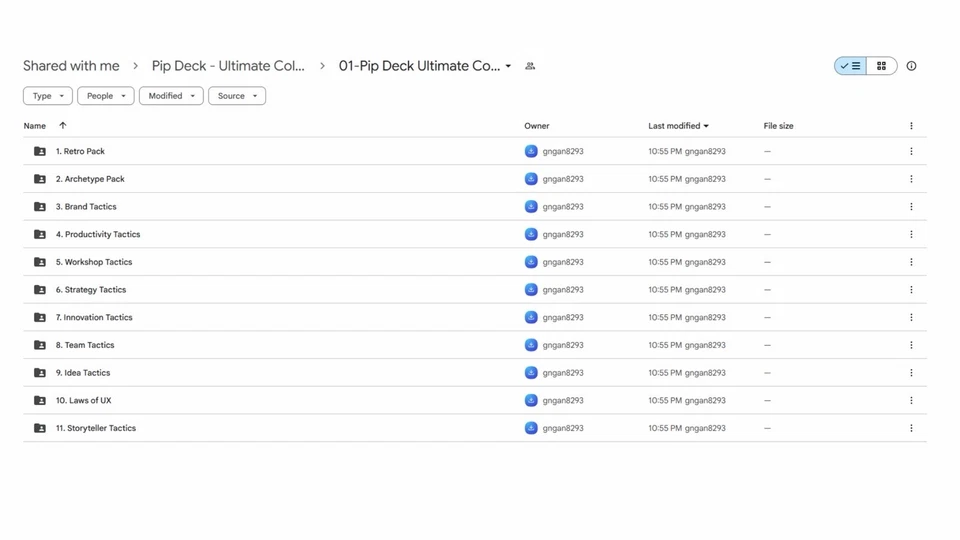960x540 pixels.
Task: Click the folder icon of 3. Brand Tactics
Action: tap(40, 207)
